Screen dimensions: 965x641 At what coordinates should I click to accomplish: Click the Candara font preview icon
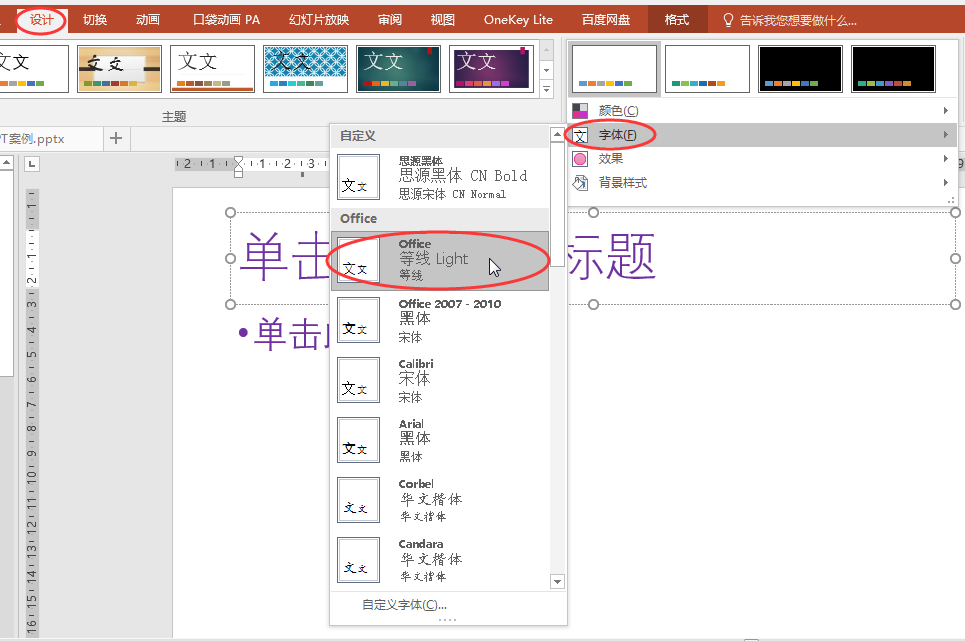(358, 560)
